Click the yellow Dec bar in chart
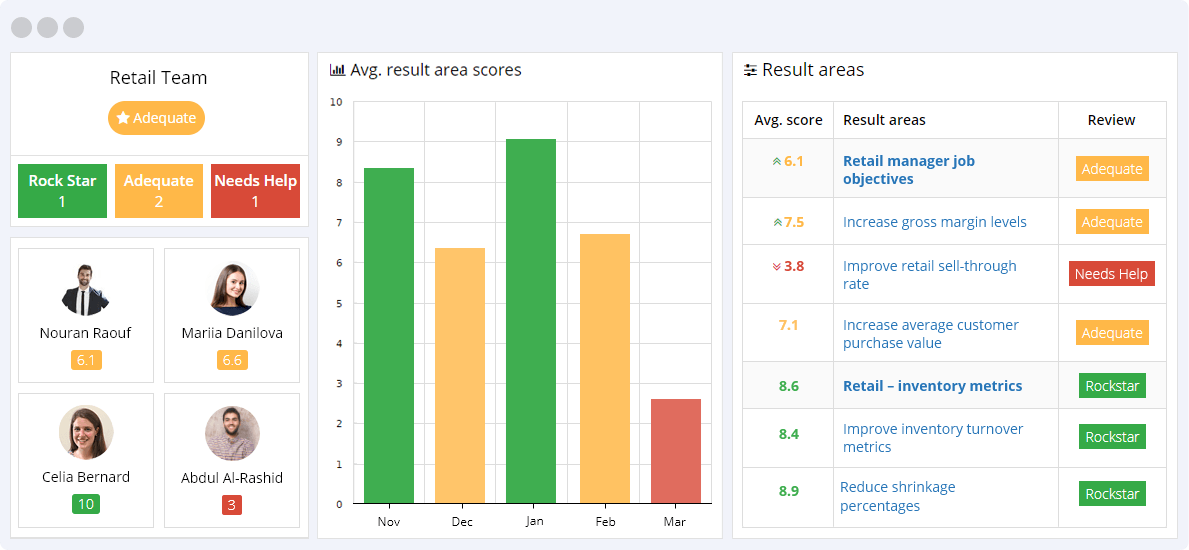 (x=460, y=376)
